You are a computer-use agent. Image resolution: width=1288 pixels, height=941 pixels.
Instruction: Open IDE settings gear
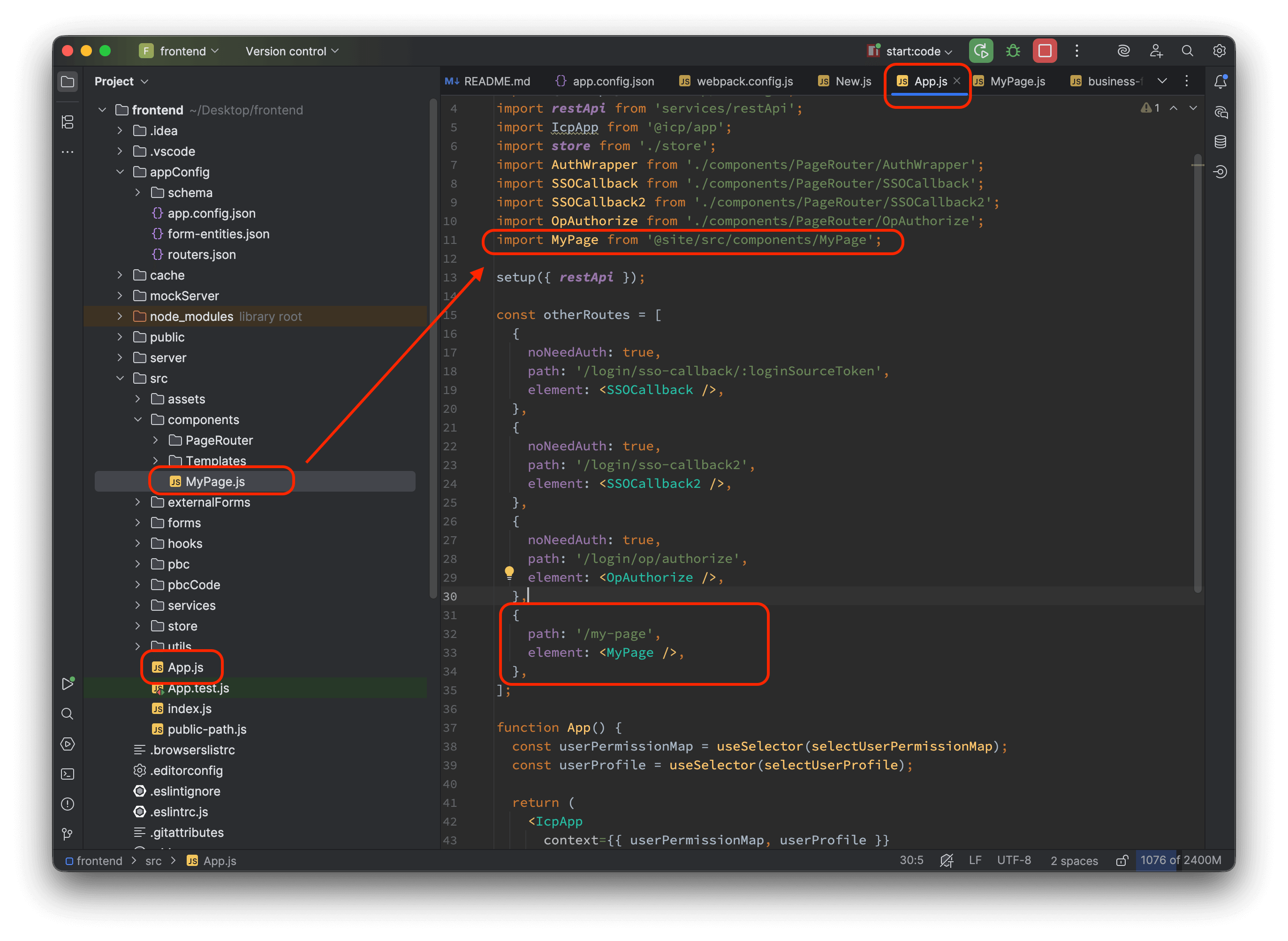(x=1219, y=51)
